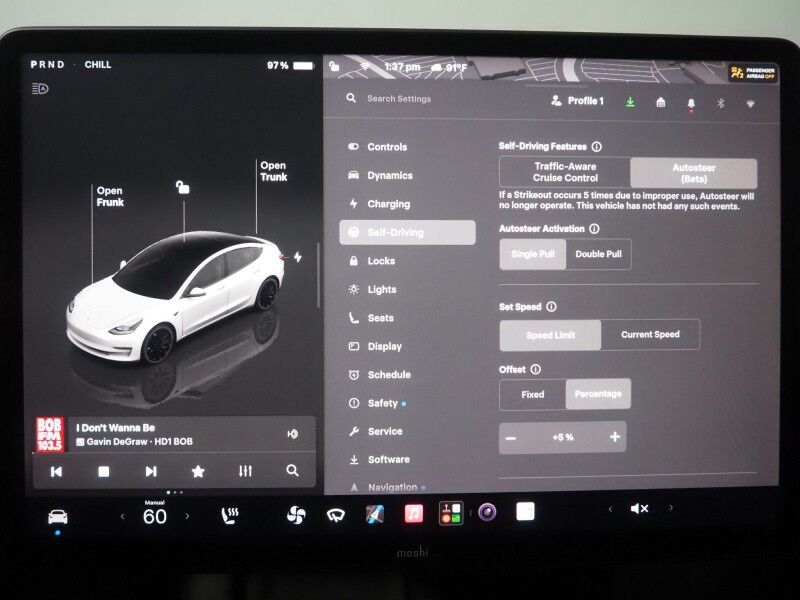The image size is (800, 600).
Task: Tap the lock icon in the status bar
Action: point(334,66)
